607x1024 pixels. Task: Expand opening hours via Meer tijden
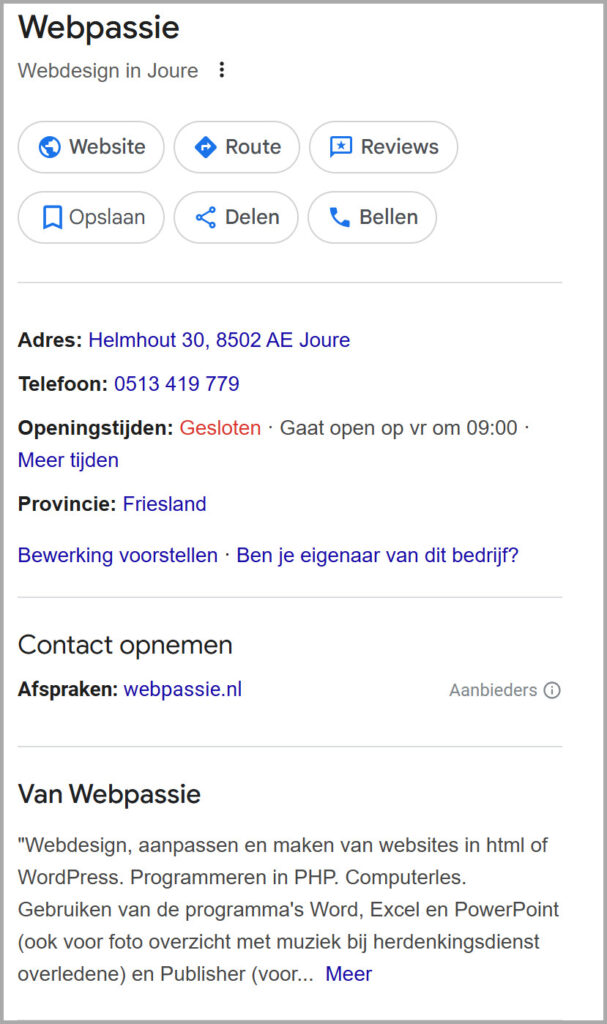[x=68, y=460]
